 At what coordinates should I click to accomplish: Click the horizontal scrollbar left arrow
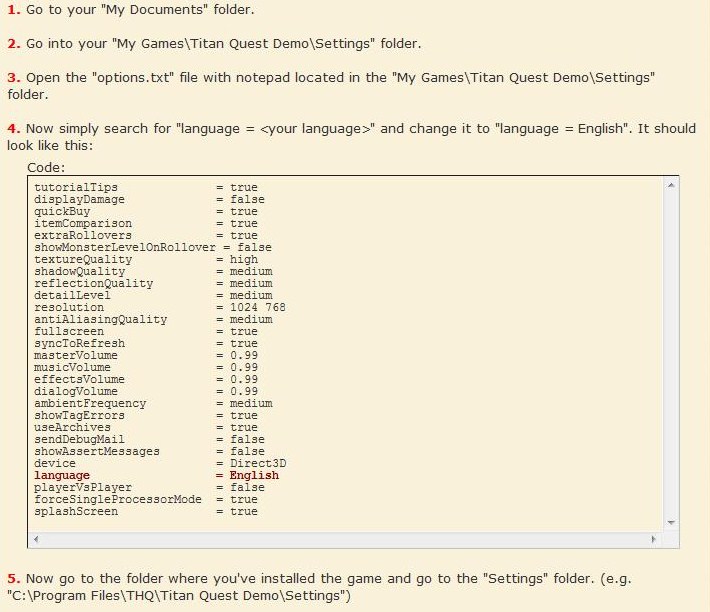[x=36, y=539]
